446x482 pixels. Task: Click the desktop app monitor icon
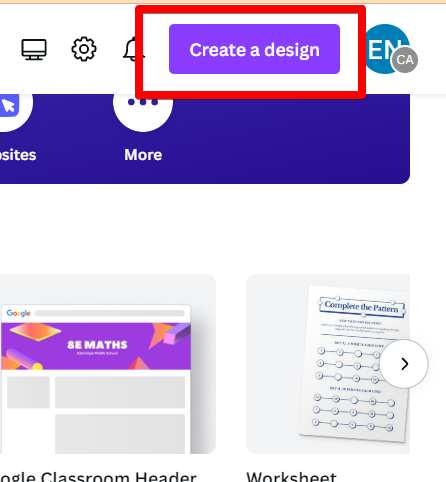34,50
